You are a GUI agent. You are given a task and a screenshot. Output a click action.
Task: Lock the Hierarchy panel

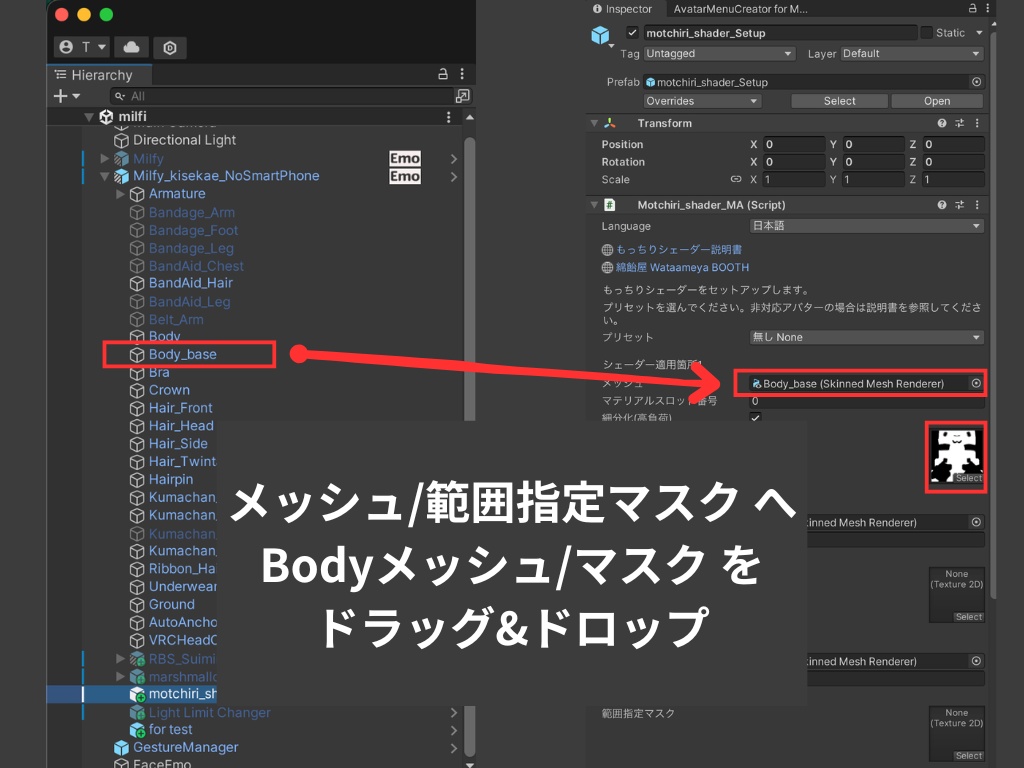click(443, 74)
